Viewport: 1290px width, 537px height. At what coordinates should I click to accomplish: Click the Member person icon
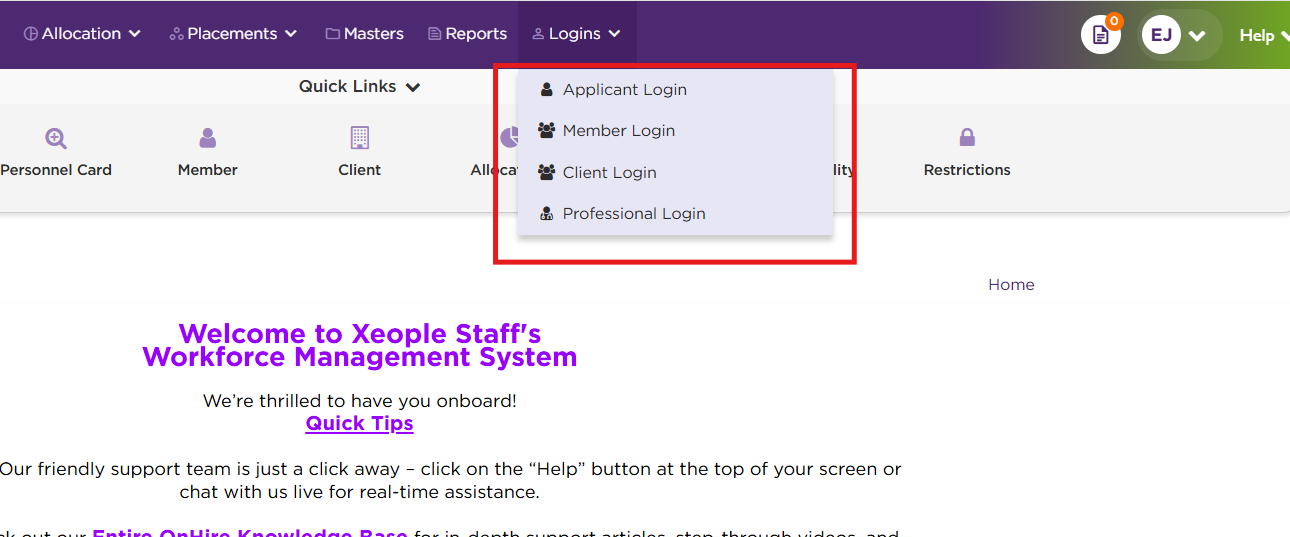pyautogui.click(x=207, y=138)
